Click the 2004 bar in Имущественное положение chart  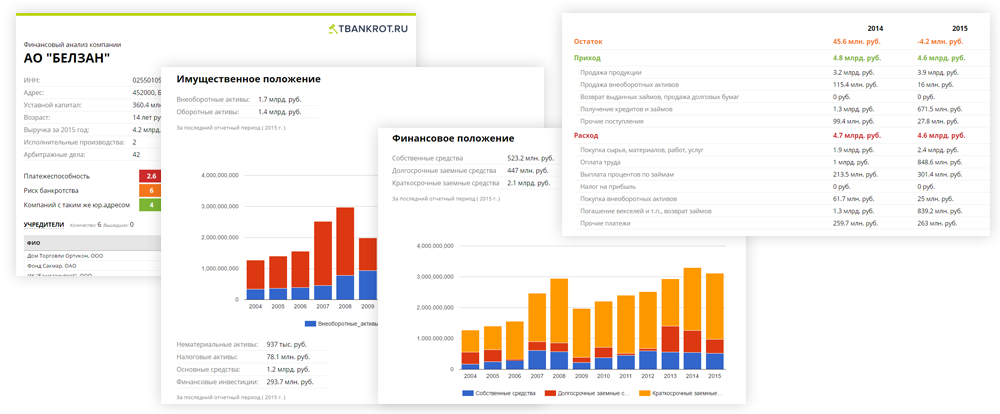pos(255,280)
